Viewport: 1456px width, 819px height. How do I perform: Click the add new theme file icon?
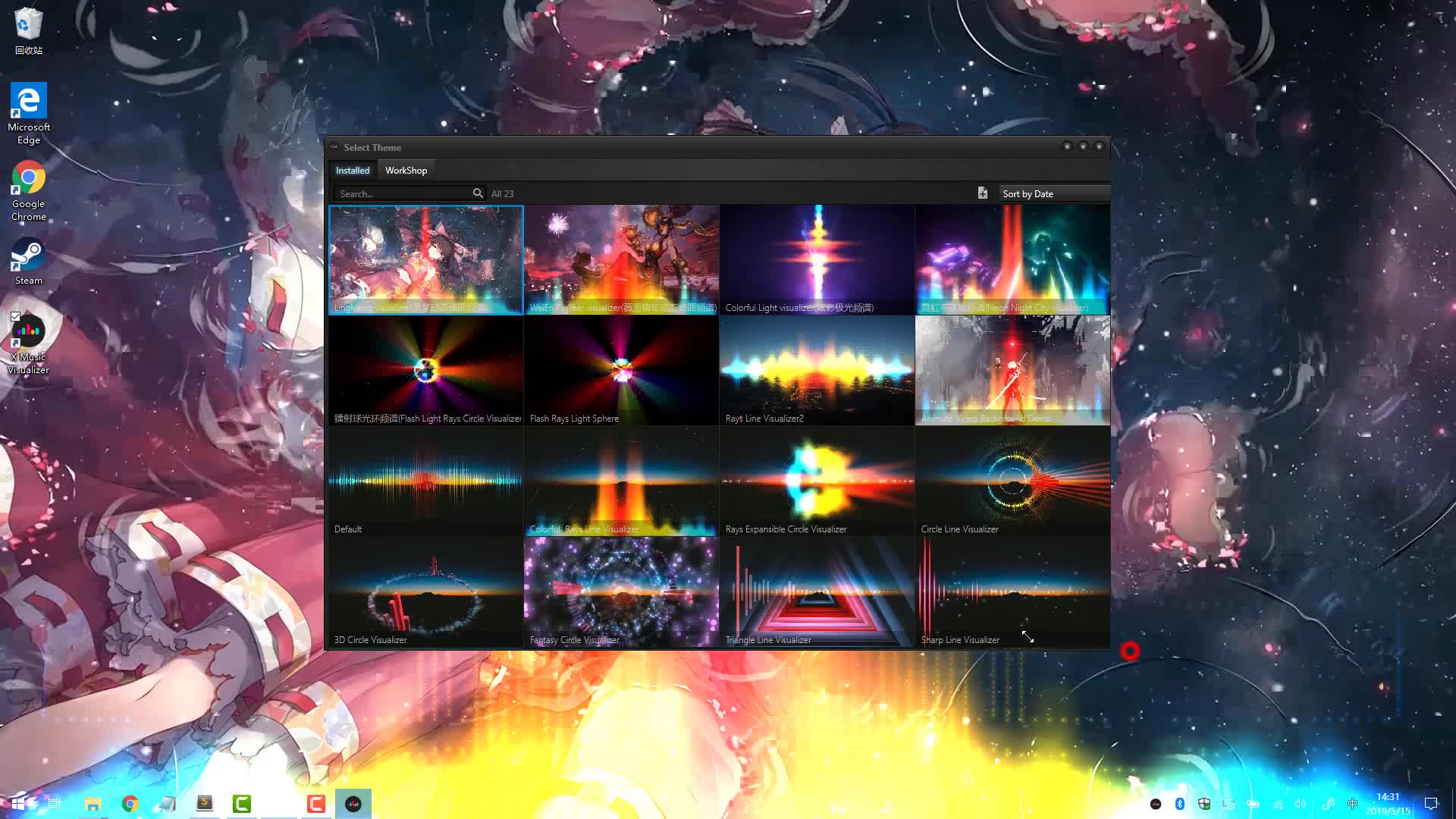tap(982, 193)
